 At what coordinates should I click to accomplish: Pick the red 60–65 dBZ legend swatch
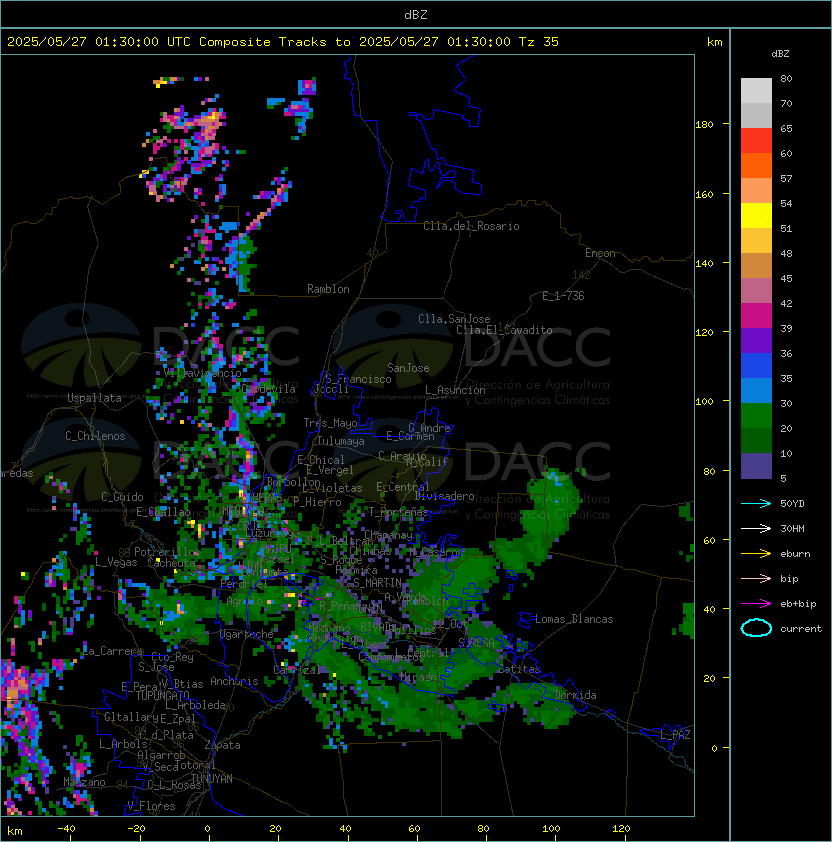point(756,141)
